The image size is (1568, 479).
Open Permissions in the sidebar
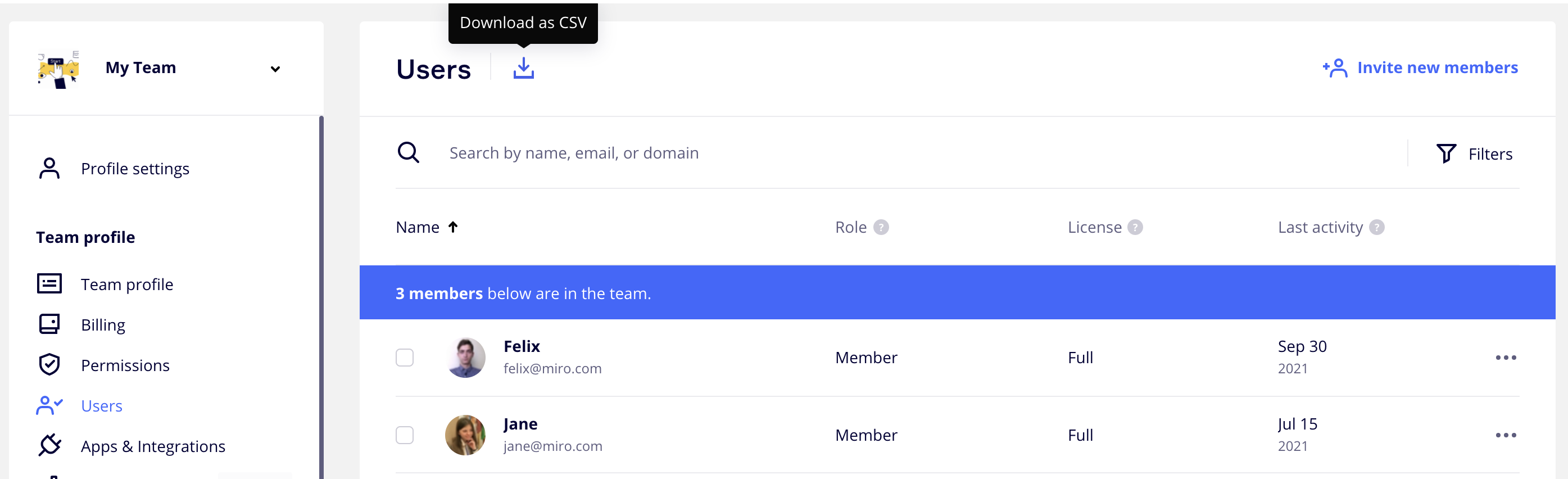(x=125, y=365)
